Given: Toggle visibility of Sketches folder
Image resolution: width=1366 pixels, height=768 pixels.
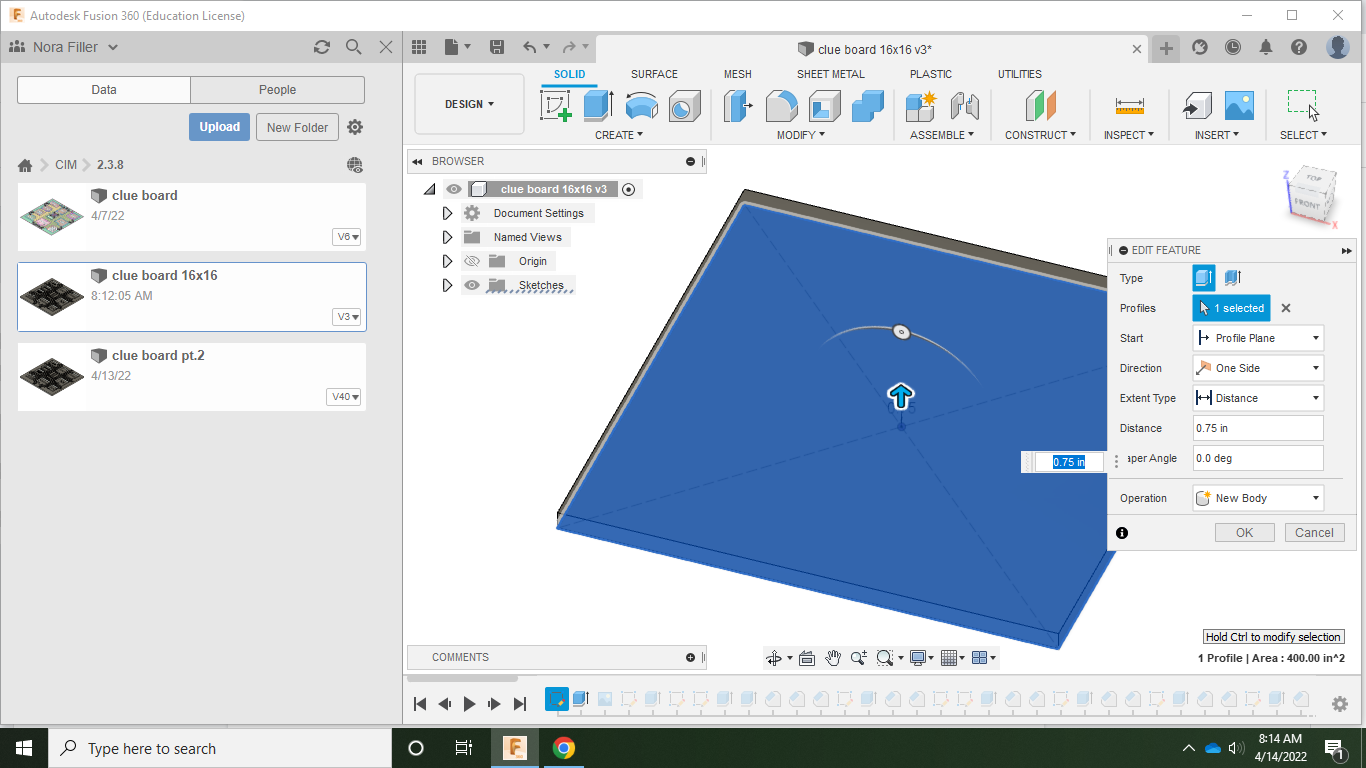Looking at the screenshot, I should pyautogui.click(x=472, y=285).
